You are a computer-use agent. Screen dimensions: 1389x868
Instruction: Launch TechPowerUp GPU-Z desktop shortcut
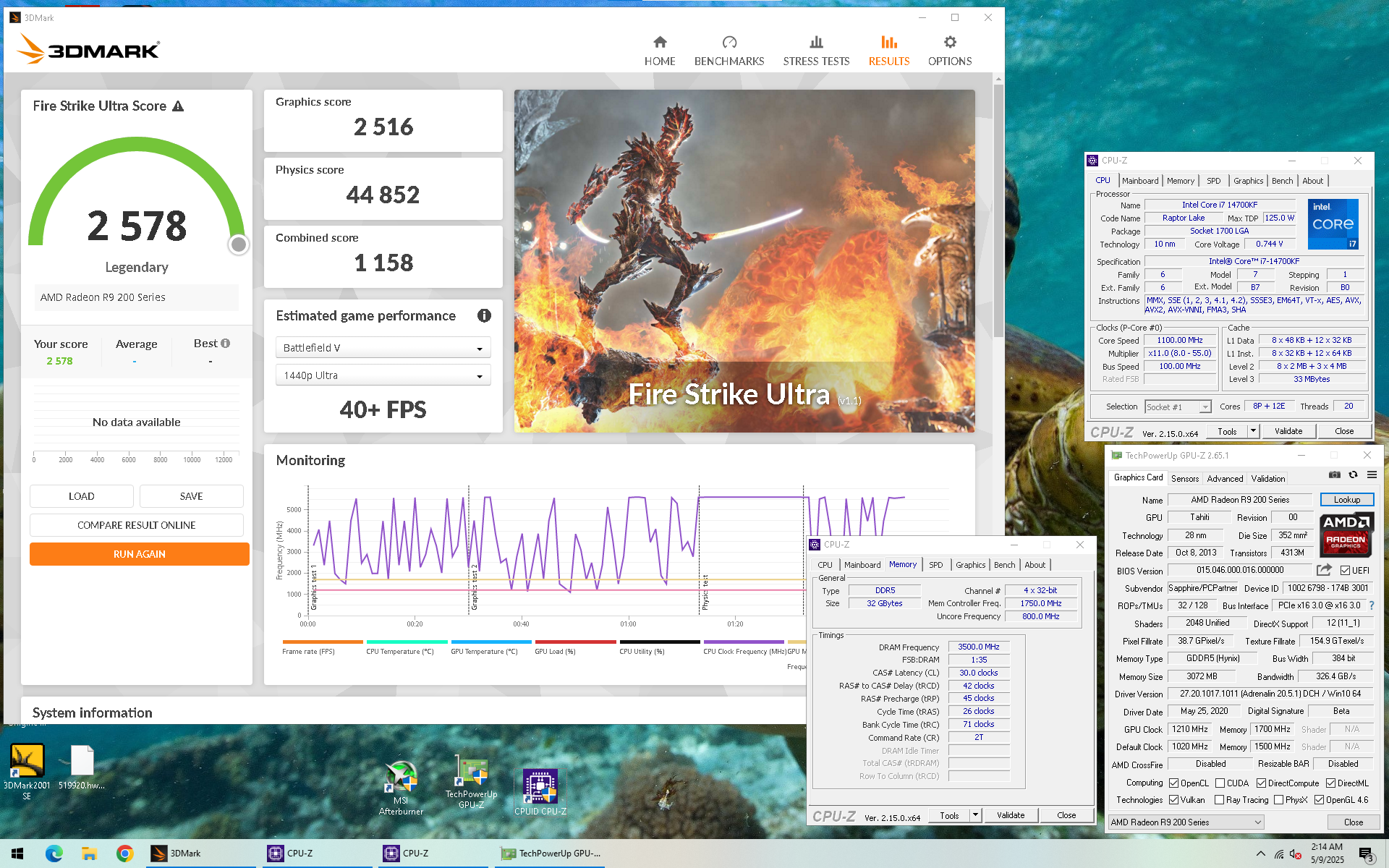pyautogui.click(x=471, y=782)
